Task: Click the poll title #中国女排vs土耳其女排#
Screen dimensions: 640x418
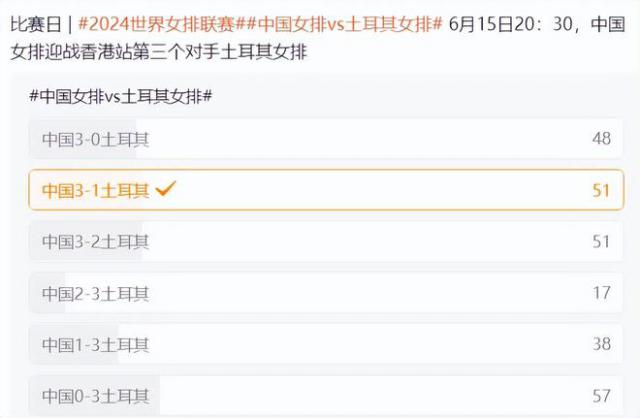Action: click(124, 95)
